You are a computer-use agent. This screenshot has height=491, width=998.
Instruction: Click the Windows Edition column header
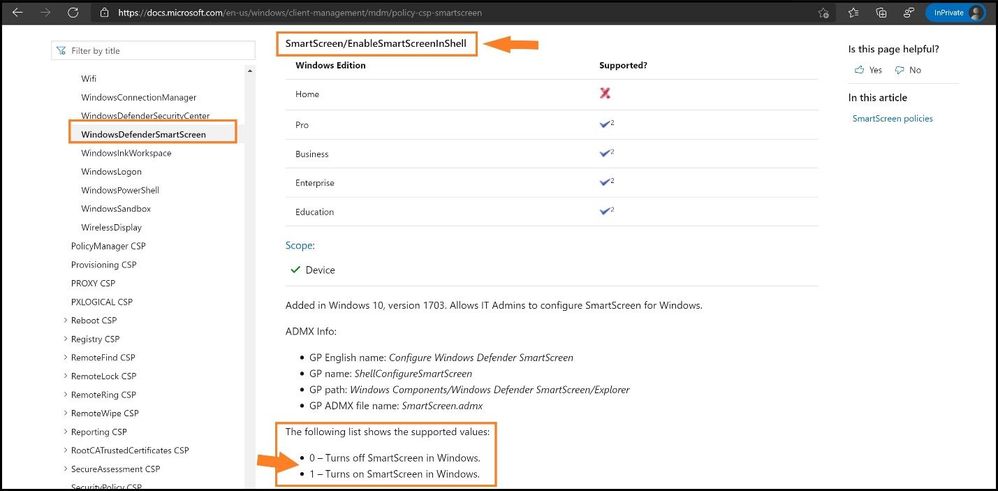click(x=330, y=65)
